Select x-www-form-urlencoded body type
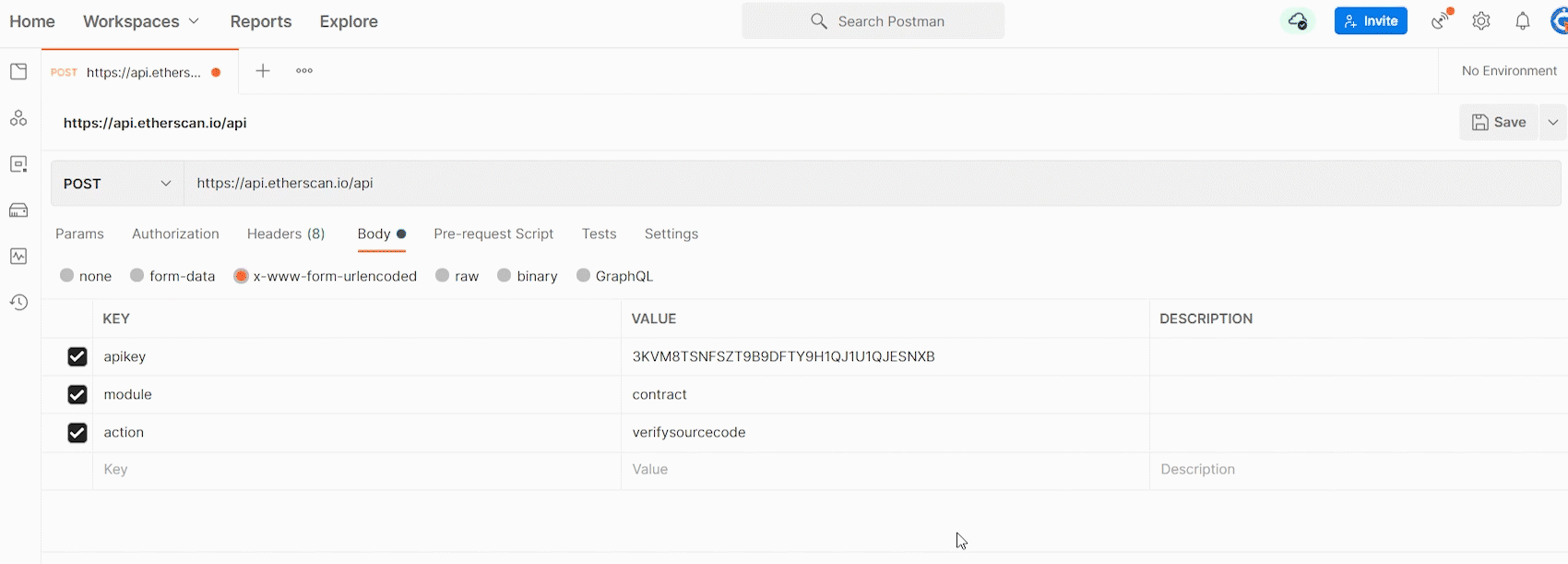This screenshot has width=1568, height=564. (x=241, y=275)
